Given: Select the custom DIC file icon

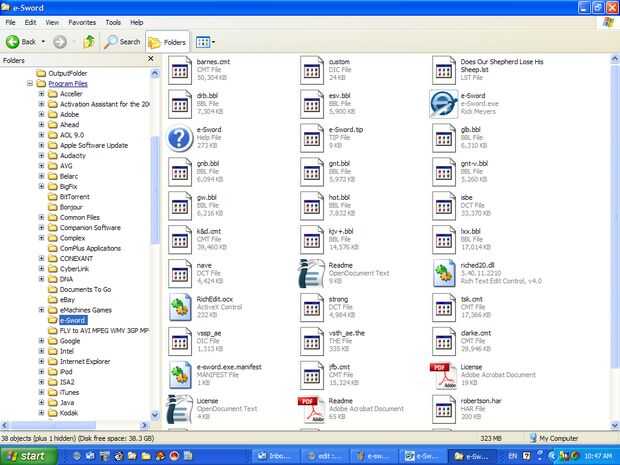Looking at the screenshot, I should tap(312, 70).
